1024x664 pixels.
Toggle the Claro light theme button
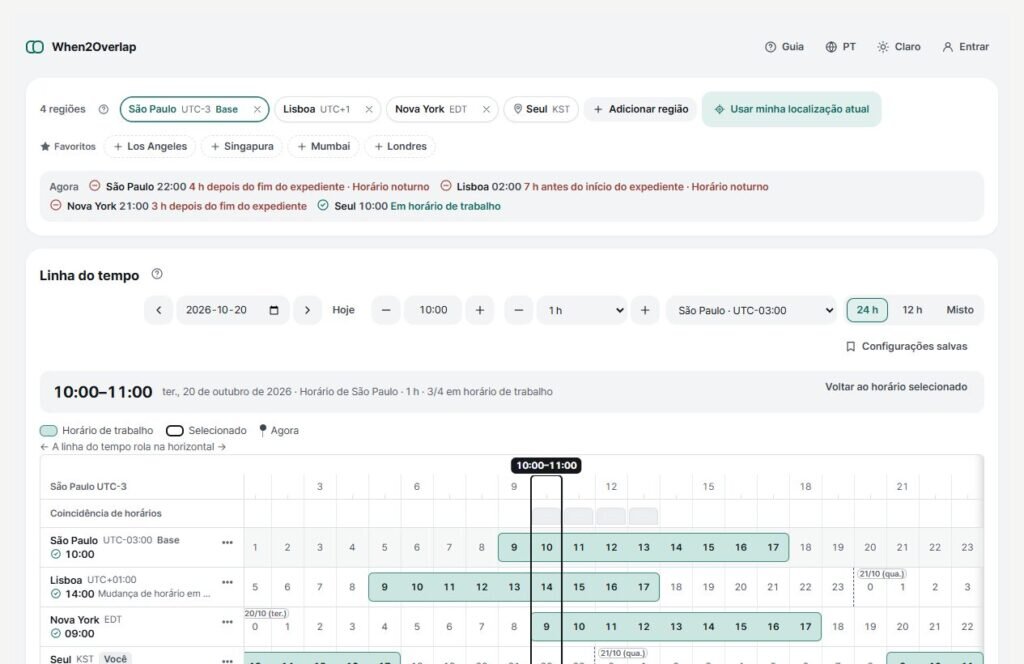(x=899, y=47)
